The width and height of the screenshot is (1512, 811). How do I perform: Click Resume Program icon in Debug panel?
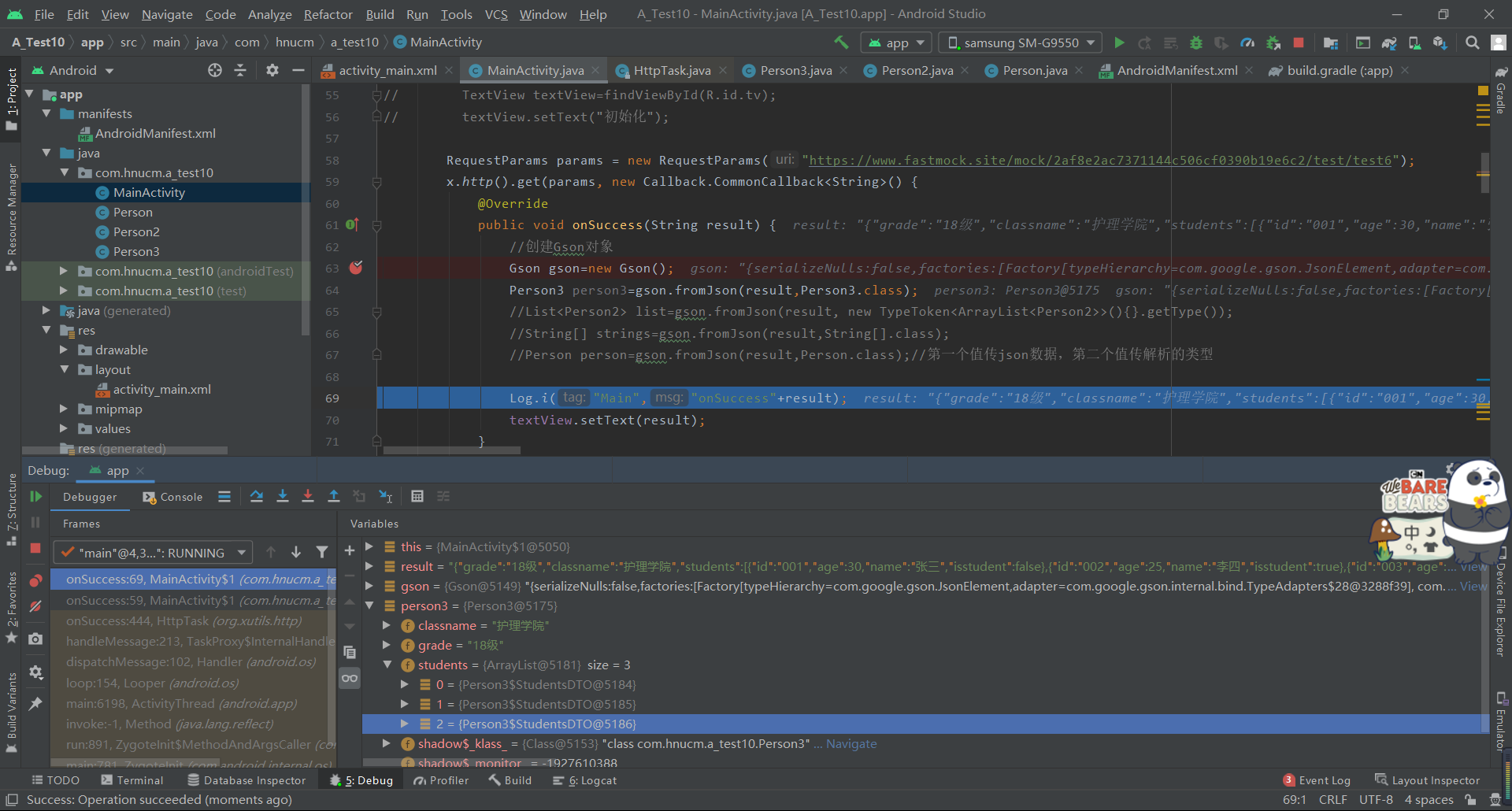pyautogui.click(x=35, y=497)
